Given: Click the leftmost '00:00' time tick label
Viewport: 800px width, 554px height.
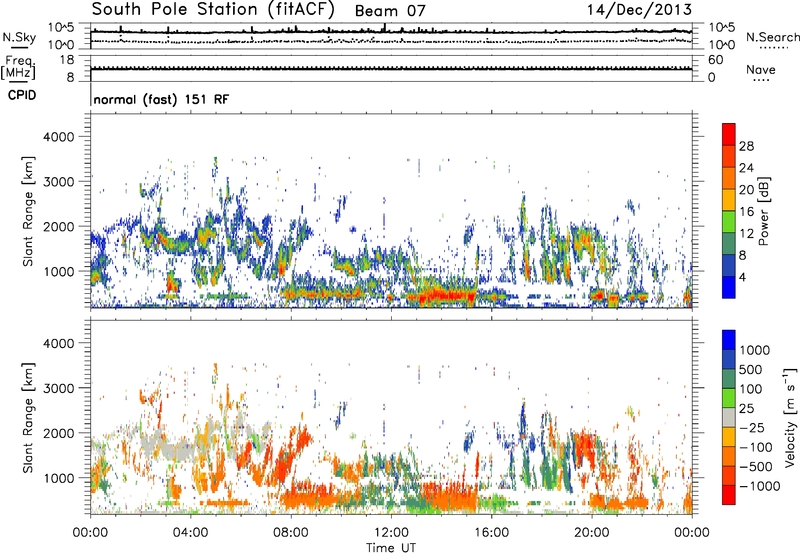Looking at the screenshot, I should (90, 533).
